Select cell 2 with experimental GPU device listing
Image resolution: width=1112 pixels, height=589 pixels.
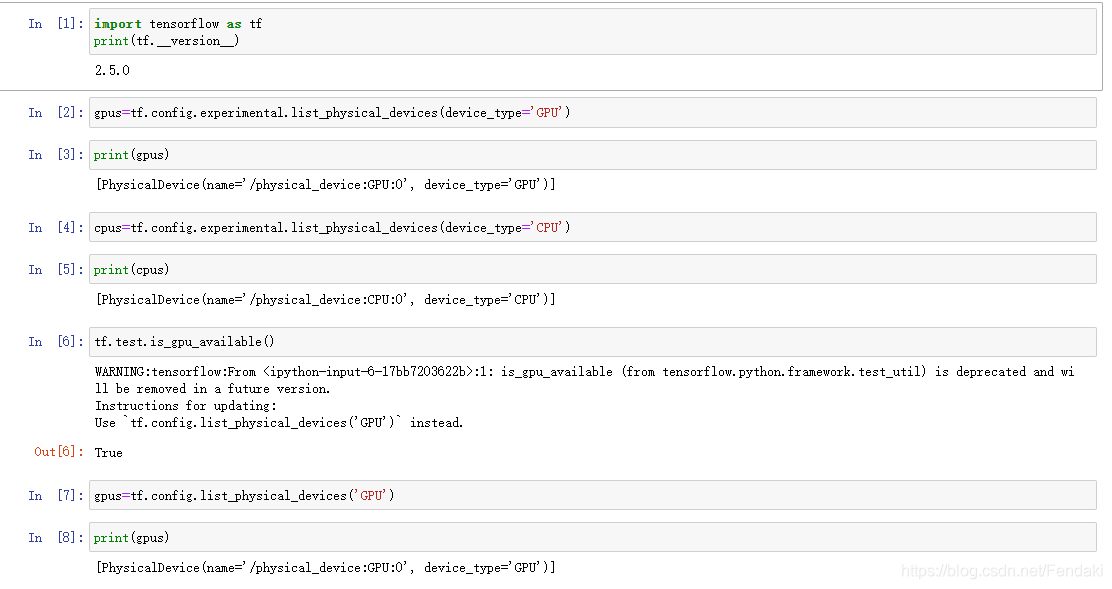tap(593, 113)
